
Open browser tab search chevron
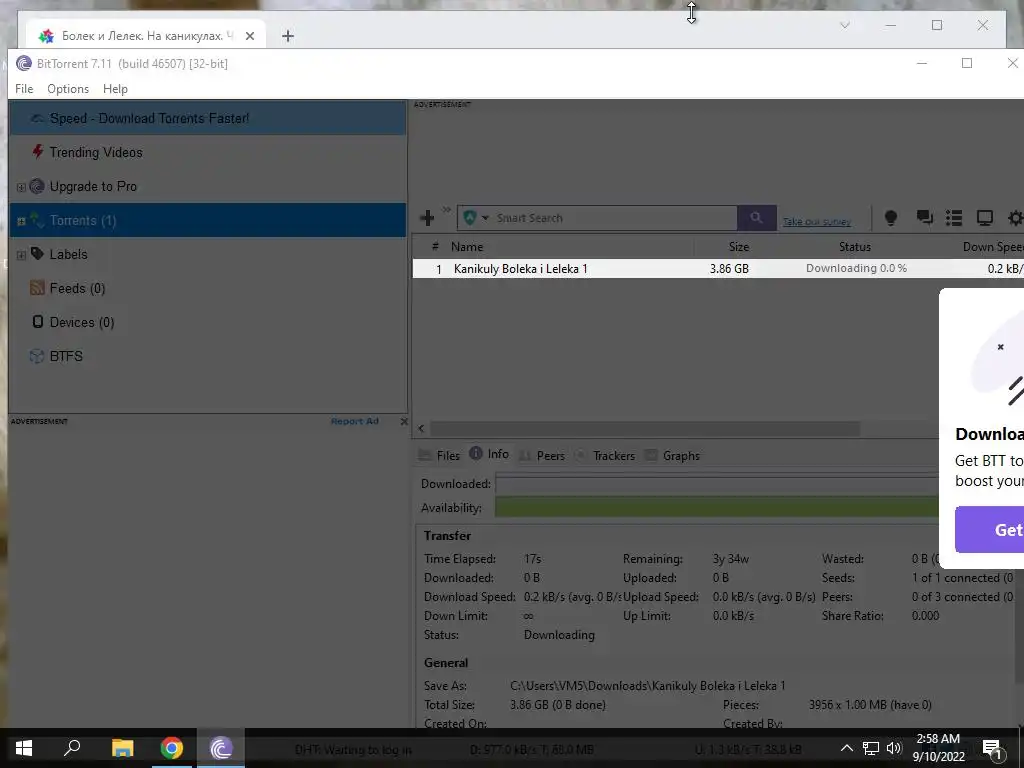pos(844,25)
